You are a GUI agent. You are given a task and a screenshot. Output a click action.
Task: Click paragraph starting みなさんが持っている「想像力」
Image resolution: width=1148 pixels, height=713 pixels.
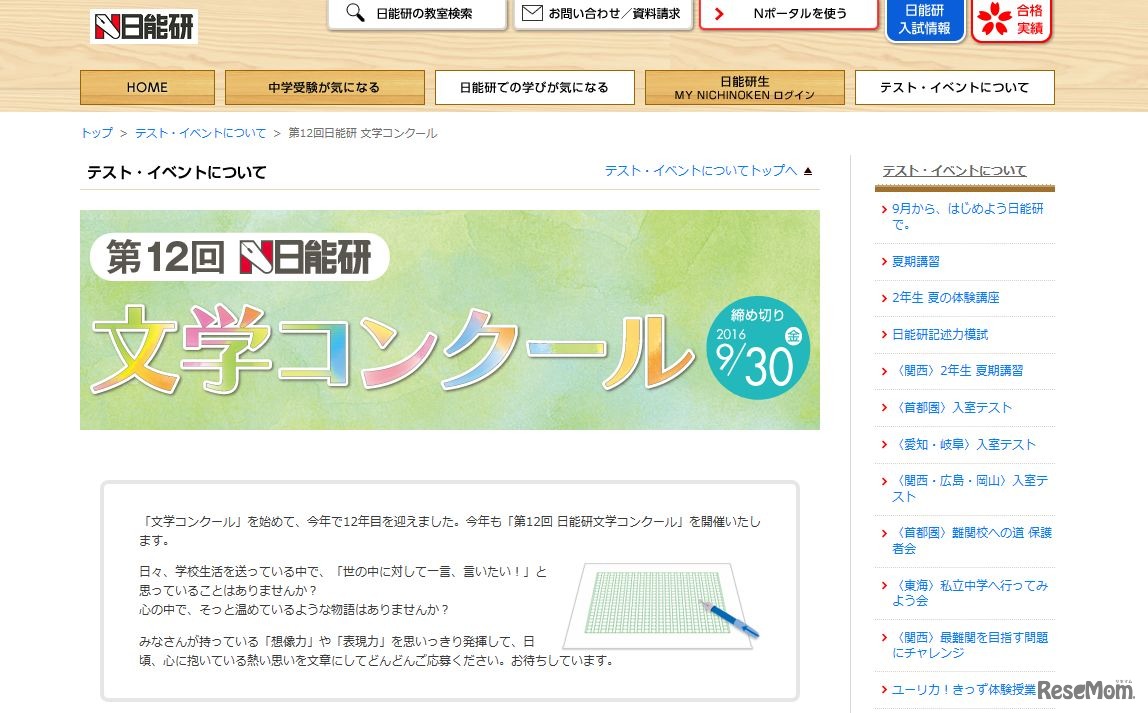[x=376, y=651]
